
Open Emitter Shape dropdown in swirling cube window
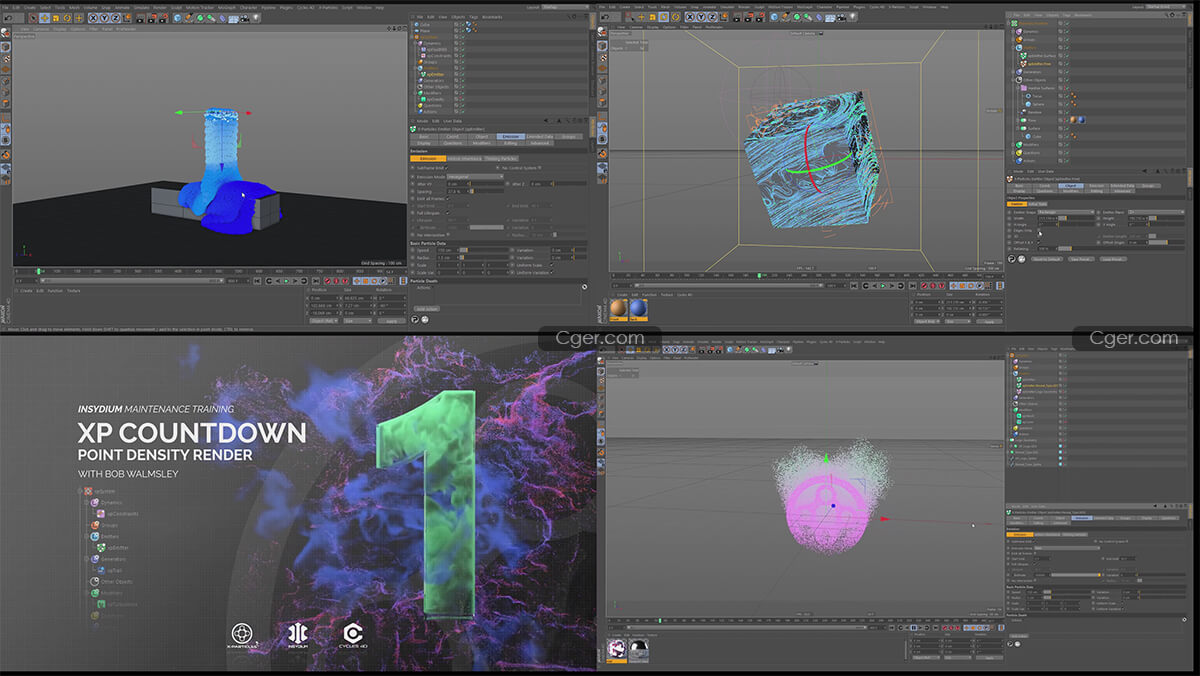click(1066, 212)
